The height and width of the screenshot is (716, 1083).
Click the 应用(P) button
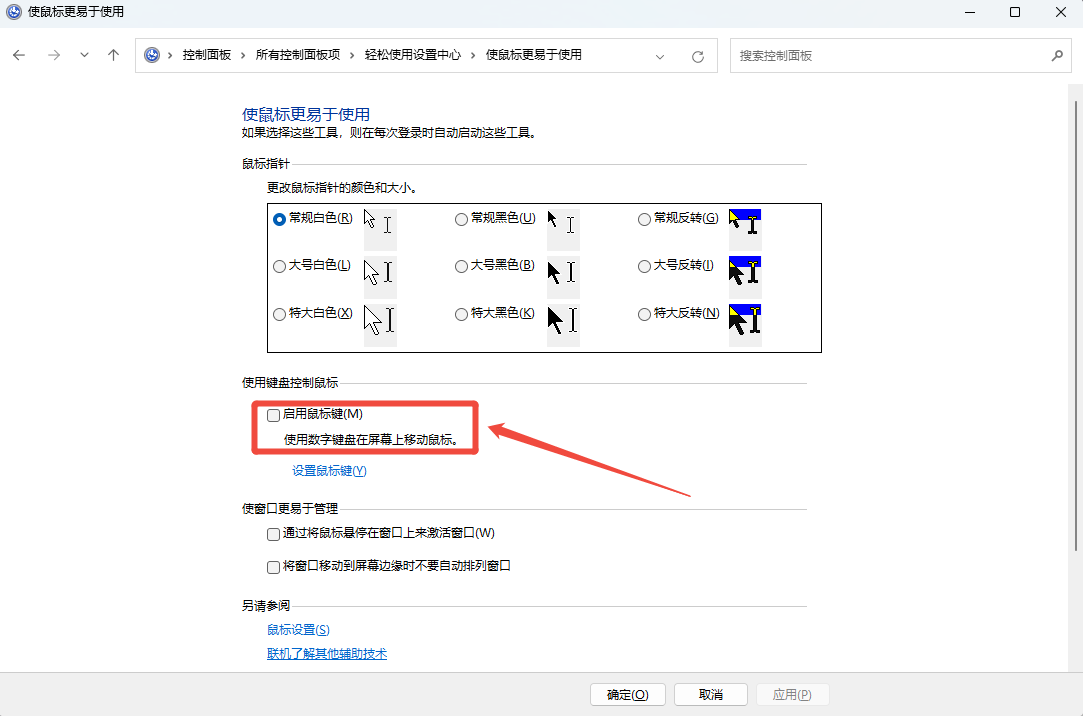point(792,695)
